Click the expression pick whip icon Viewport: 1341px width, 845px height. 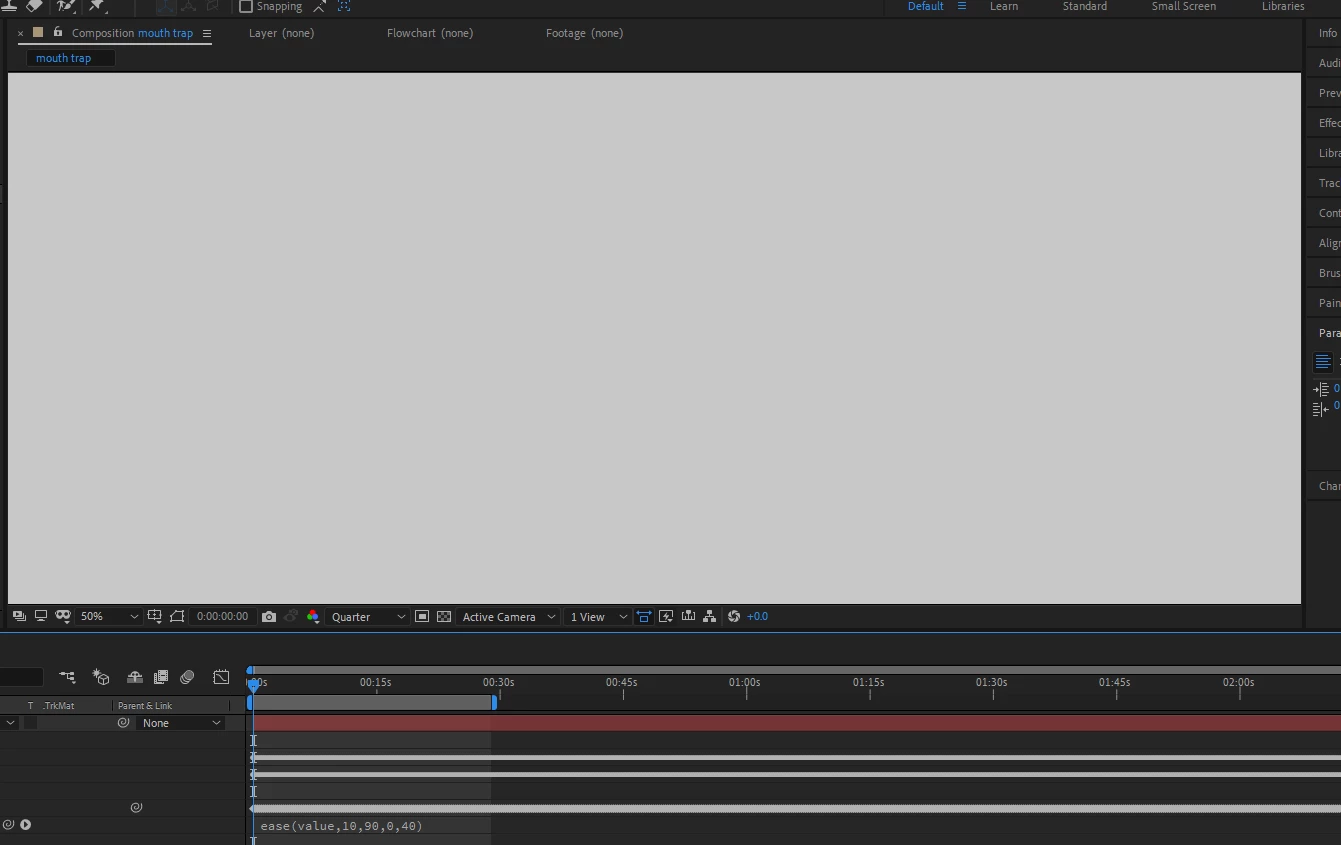click(8, 825)
